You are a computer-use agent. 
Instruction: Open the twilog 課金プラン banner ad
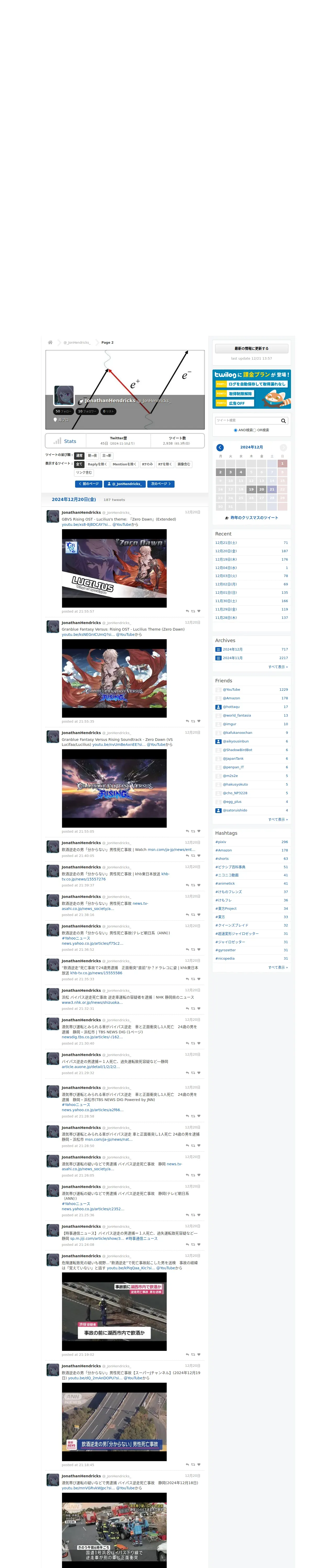point(251,389)
